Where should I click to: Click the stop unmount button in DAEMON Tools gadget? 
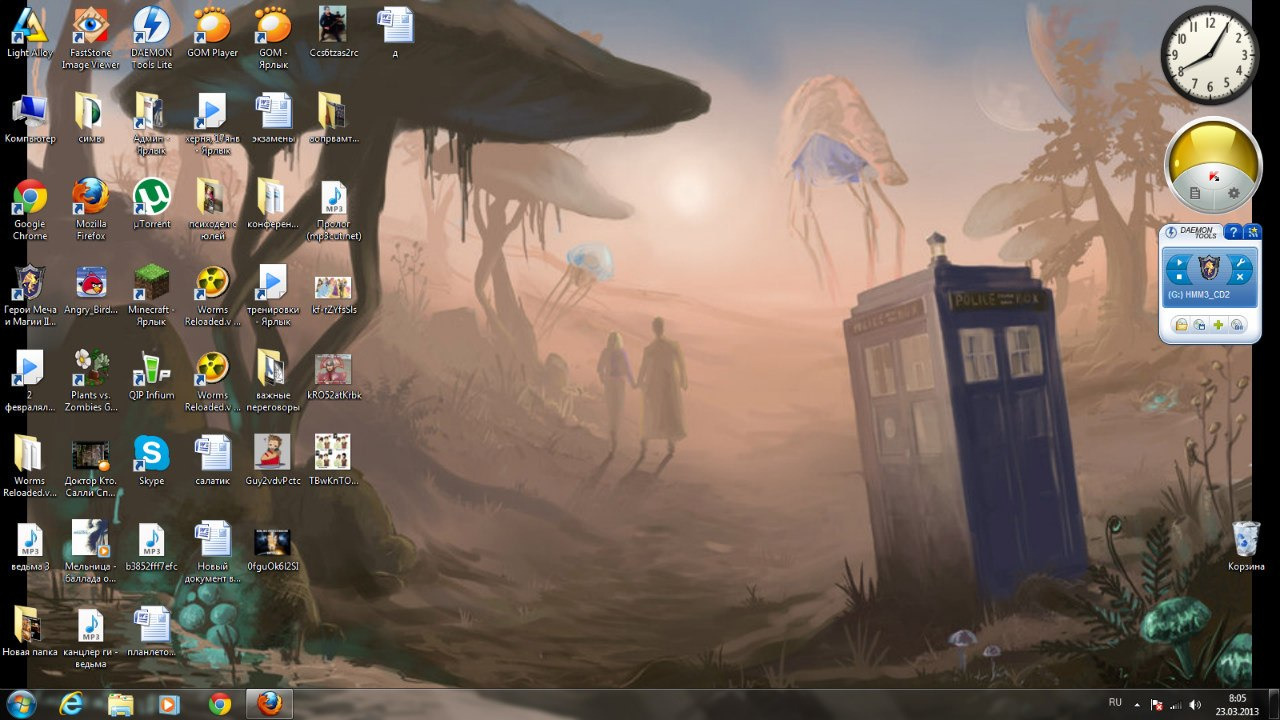(1178, 277)
